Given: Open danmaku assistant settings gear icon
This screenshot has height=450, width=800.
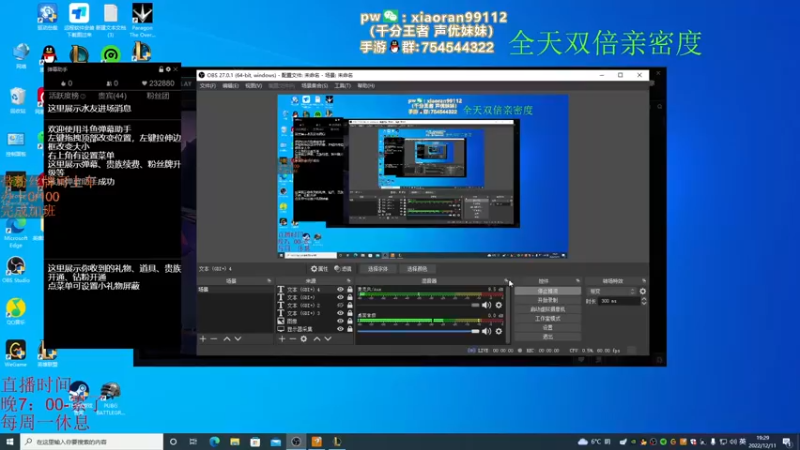Looking at the screenshot, I should (168, 69).
